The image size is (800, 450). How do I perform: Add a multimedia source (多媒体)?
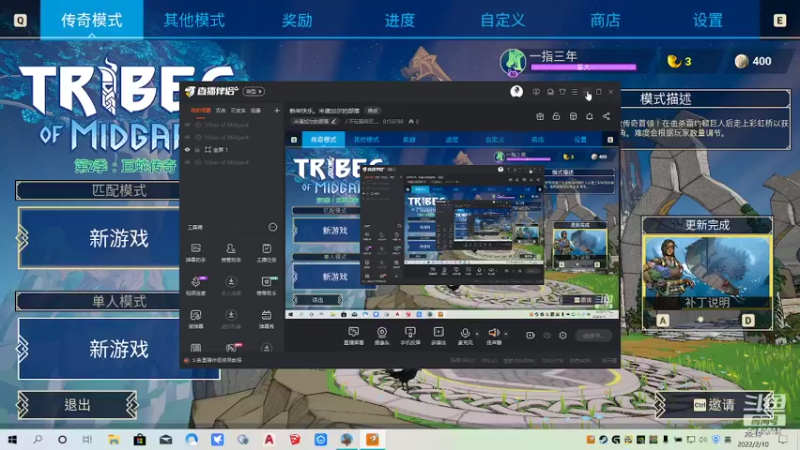click(438, 336)
